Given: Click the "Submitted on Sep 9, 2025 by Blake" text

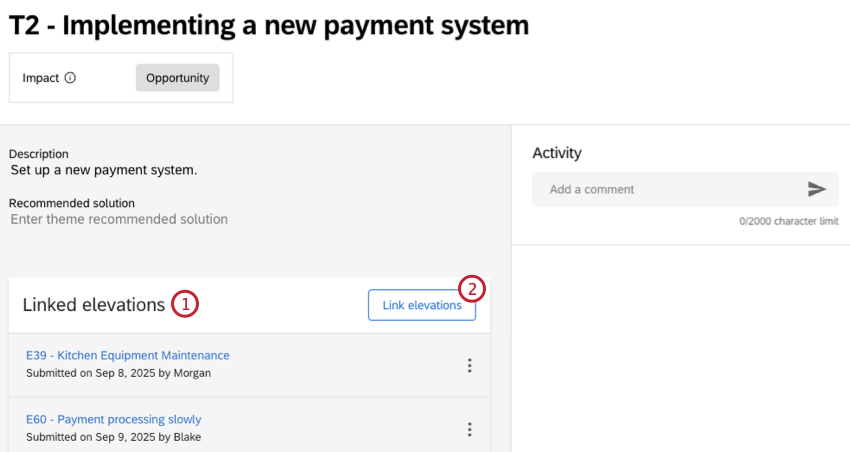Looking at the screenshot, I should [115, 437].
